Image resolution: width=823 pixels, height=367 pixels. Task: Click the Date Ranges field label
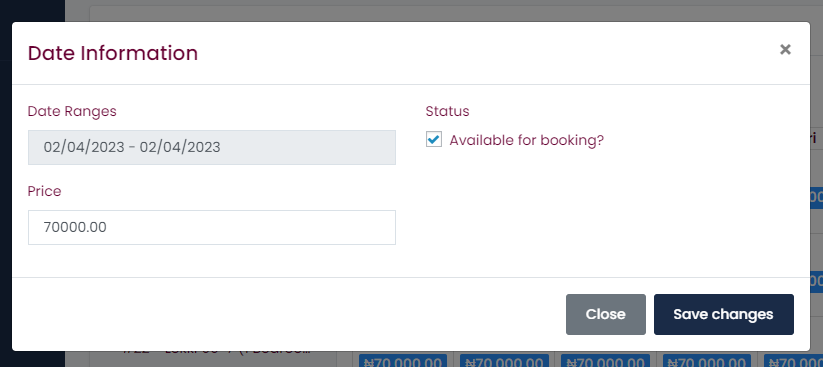(x=72, y=111)
